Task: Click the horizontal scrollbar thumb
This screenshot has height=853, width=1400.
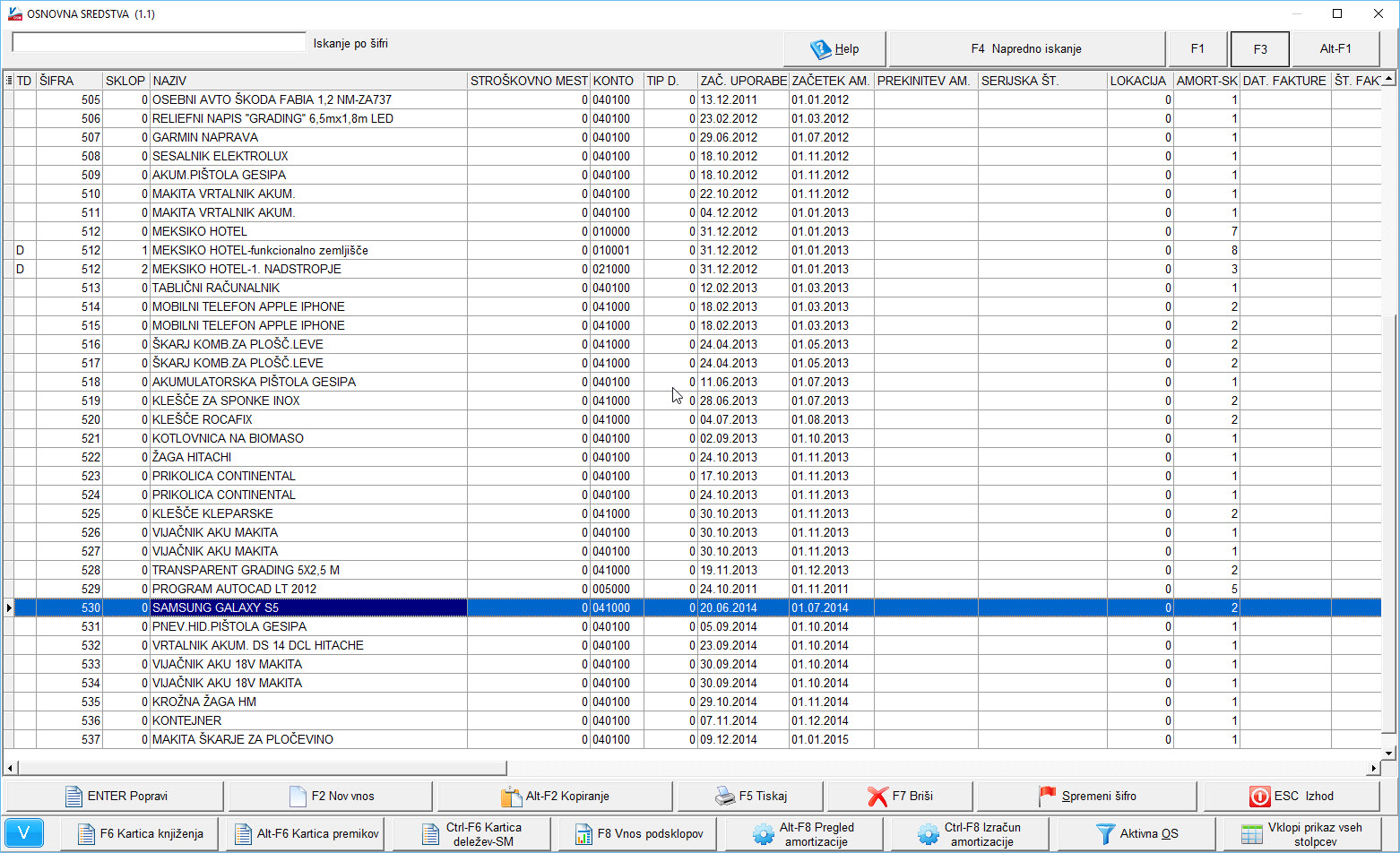Action: [x=263, y=768]
